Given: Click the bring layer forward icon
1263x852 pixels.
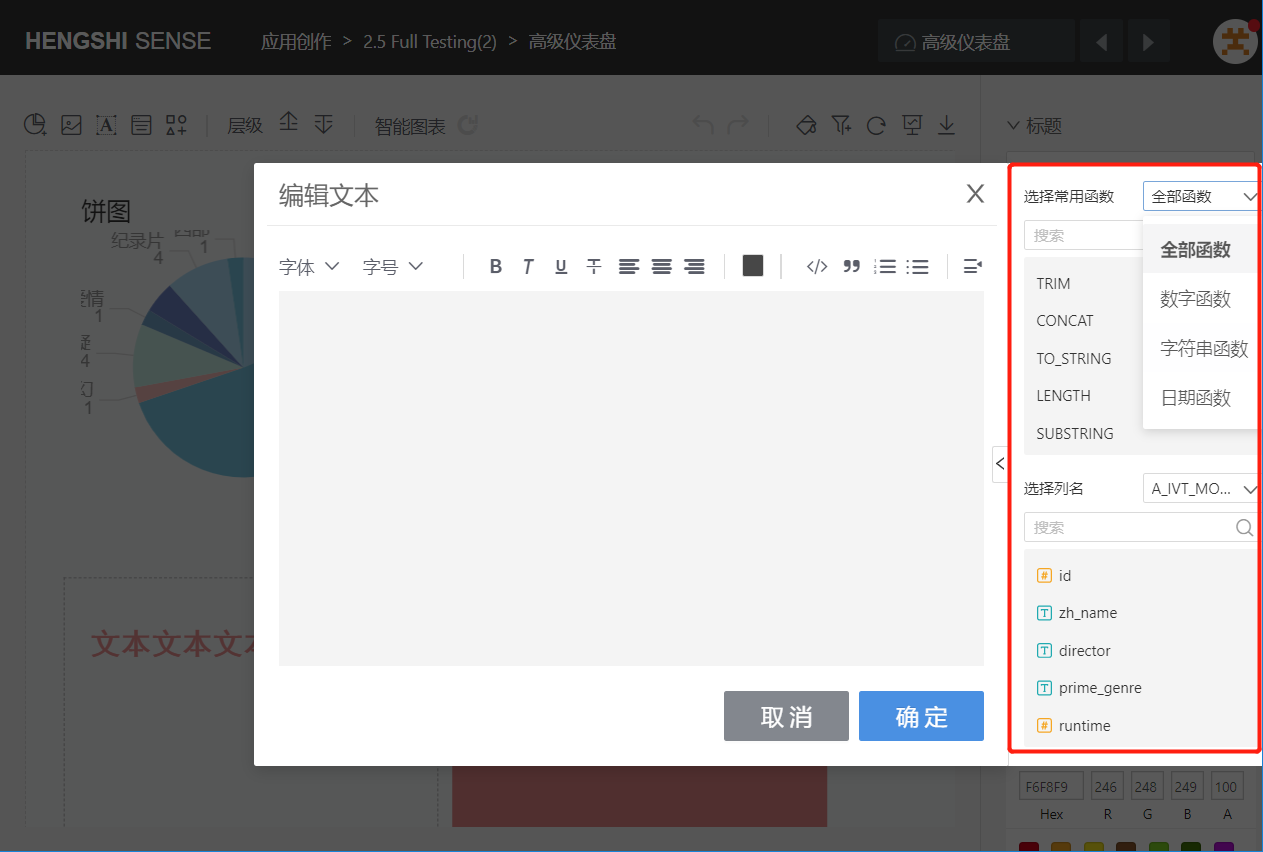Looking at the screenshot, I should pyautogui.click(x=288, y=123).
